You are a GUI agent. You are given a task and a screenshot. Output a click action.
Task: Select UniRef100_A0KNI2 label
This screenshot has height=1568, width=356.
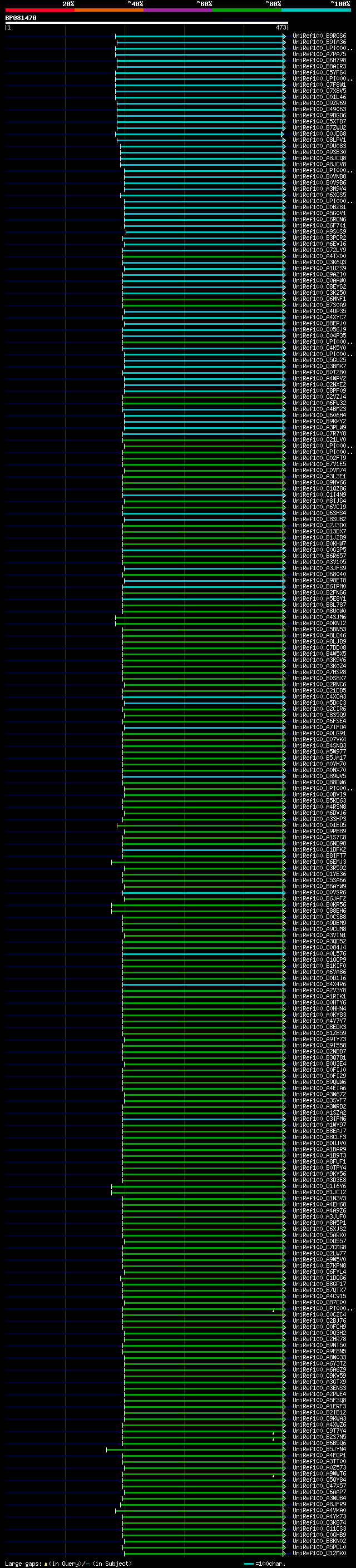(319, 624)
